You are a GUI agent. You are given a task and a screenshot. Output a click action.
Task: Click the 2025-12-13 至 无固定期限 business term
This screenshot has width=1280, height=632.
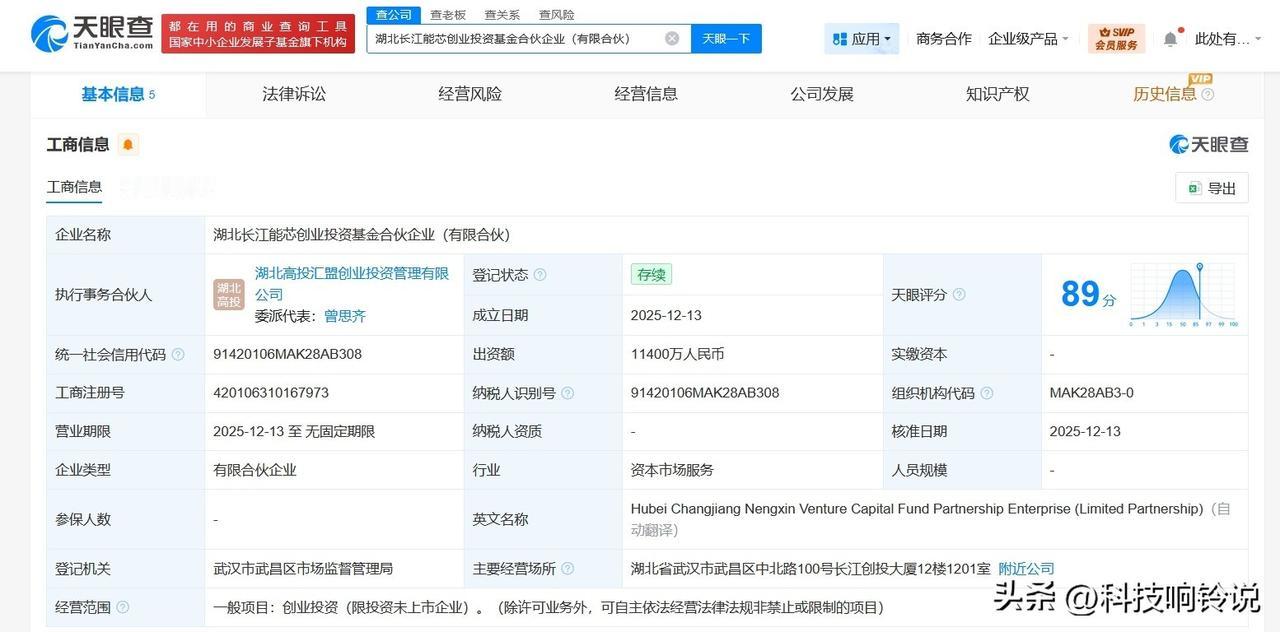click(x=294, y=432)
